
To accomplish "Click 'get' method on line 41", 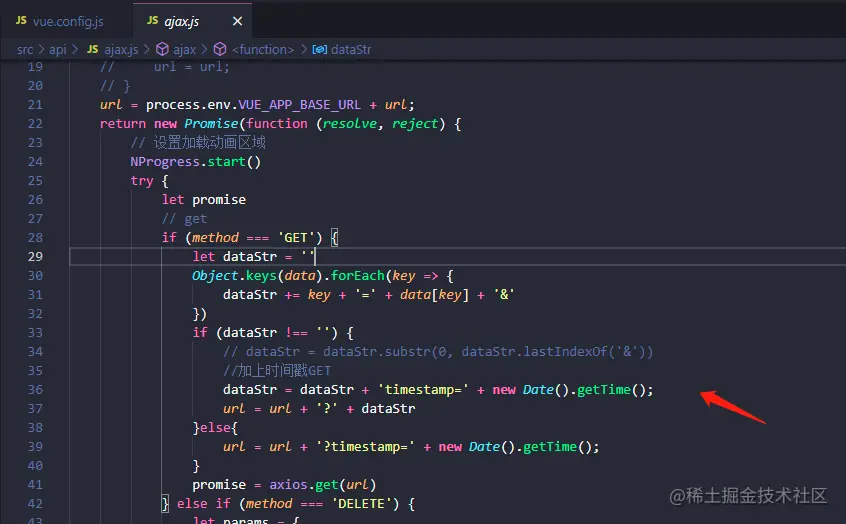I will (326, 485).
